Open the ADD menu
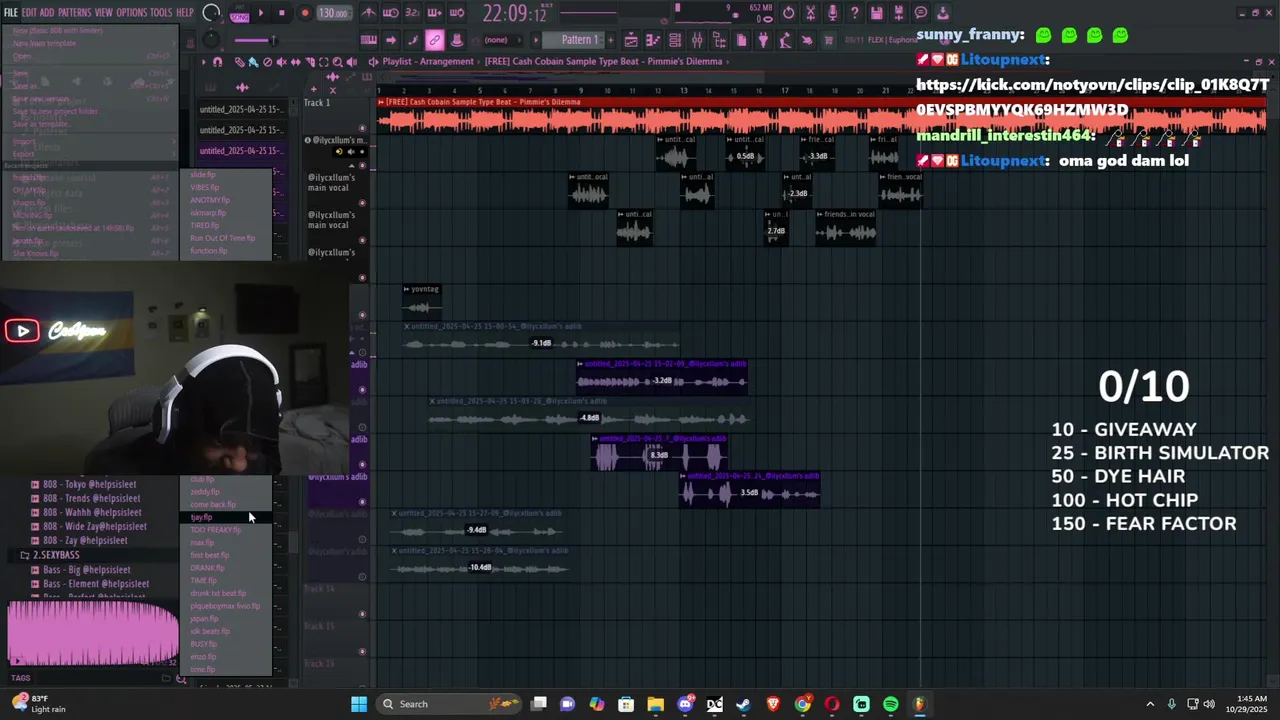This screenshot has width=1280, height=720. [48, 13]
